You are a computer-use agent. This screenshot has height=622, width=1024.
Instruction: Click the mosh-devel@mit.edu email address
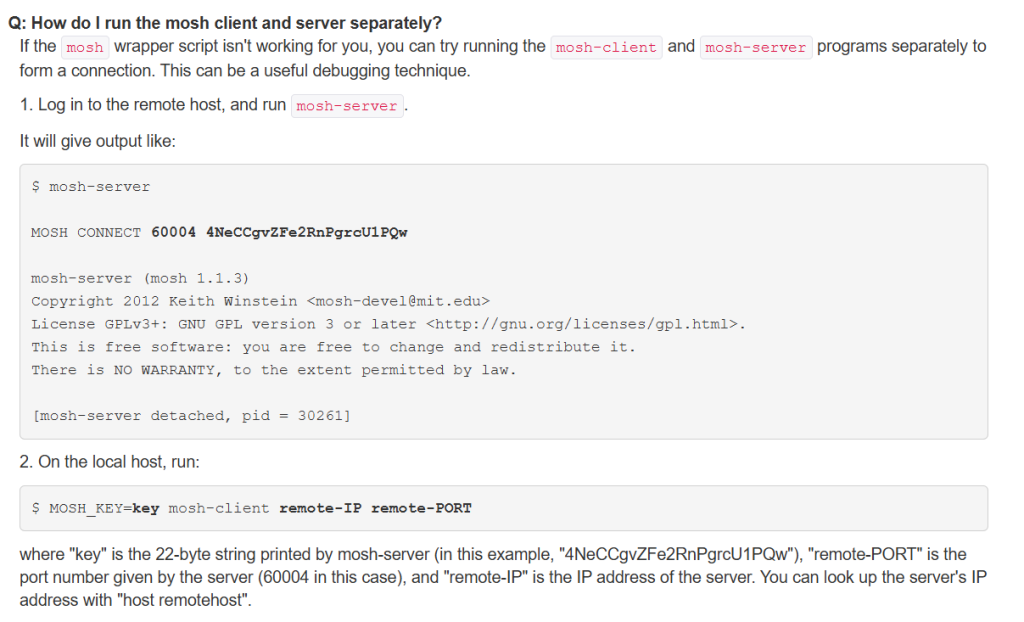[398, 301]
